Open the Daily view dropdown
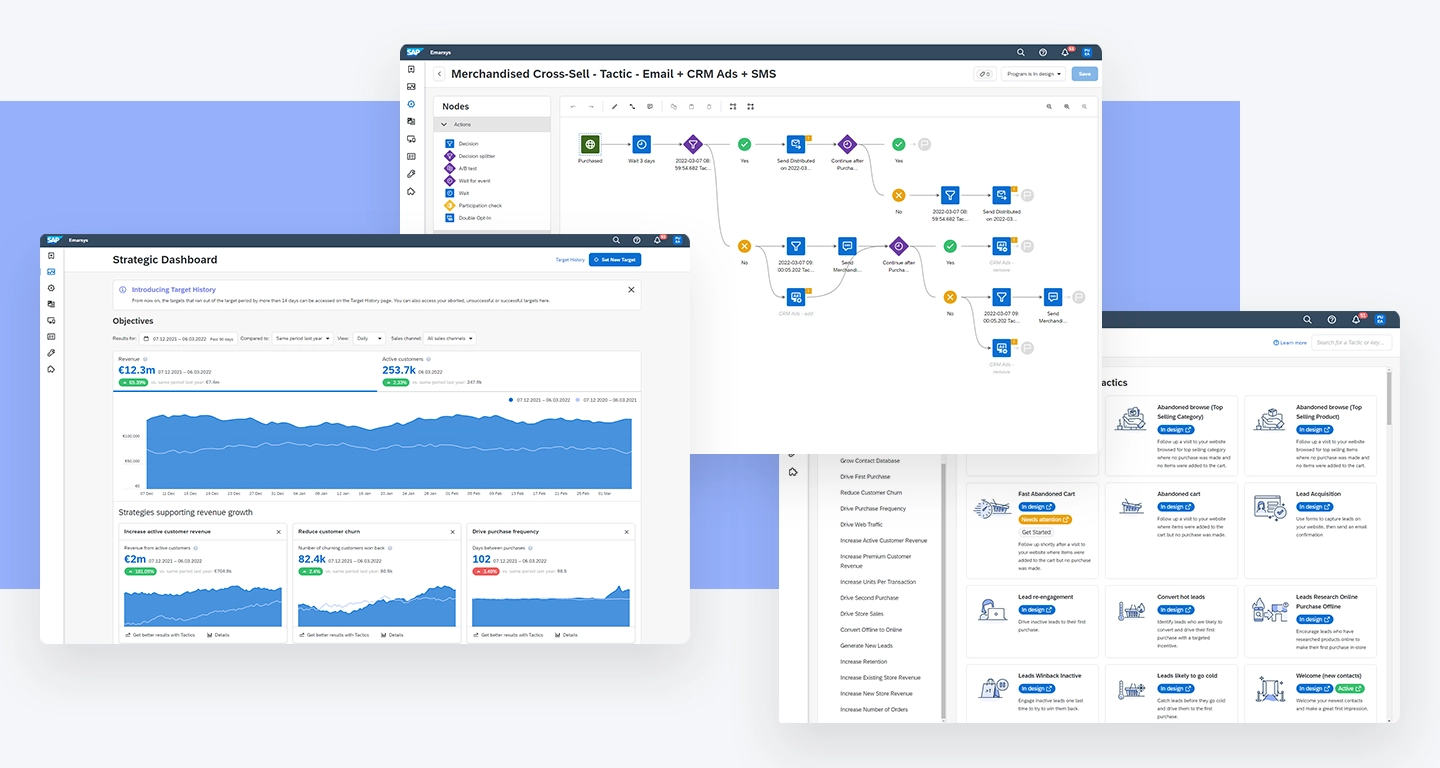Screen dimensions: 1440x768 coord(369,339)
